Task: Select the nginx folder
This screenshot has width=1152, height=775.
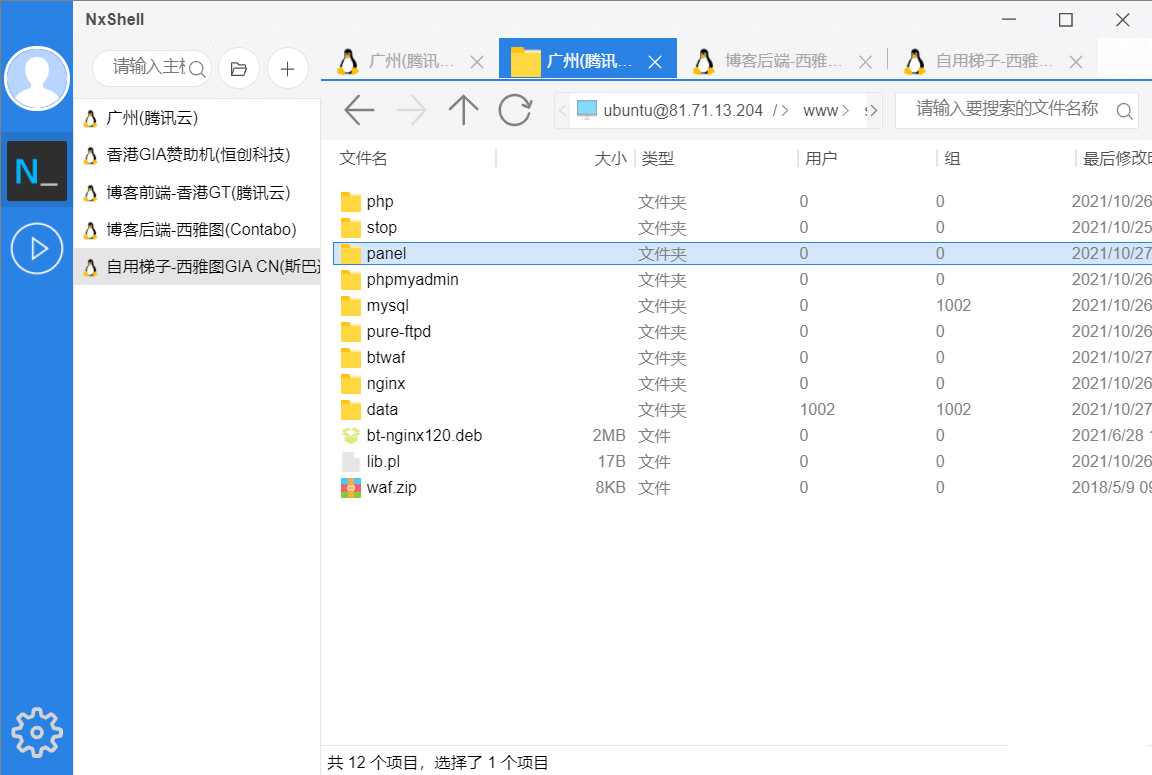Action: point(386,383)
